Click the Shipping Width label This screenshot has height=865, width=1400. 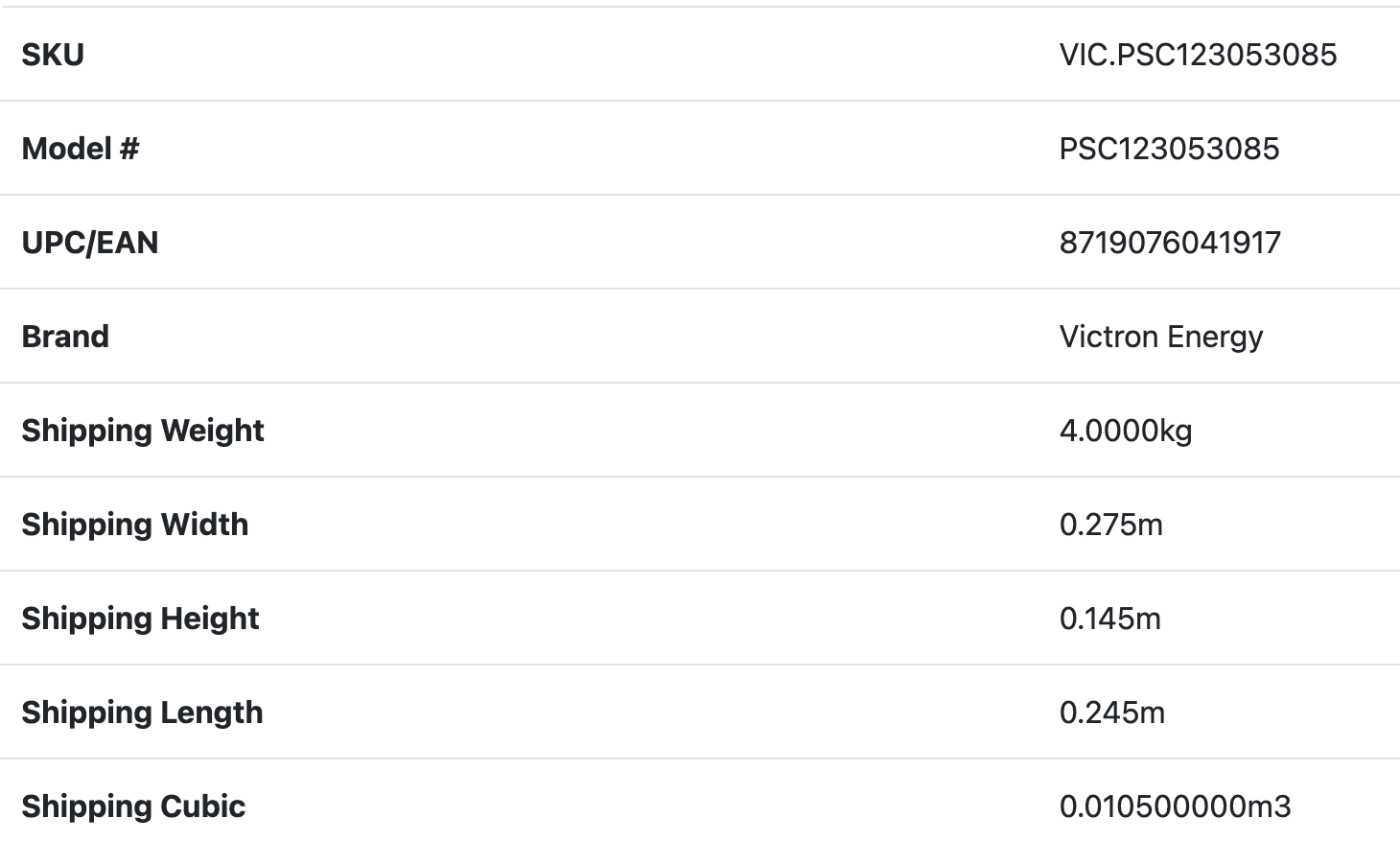(x=135, y=525)
